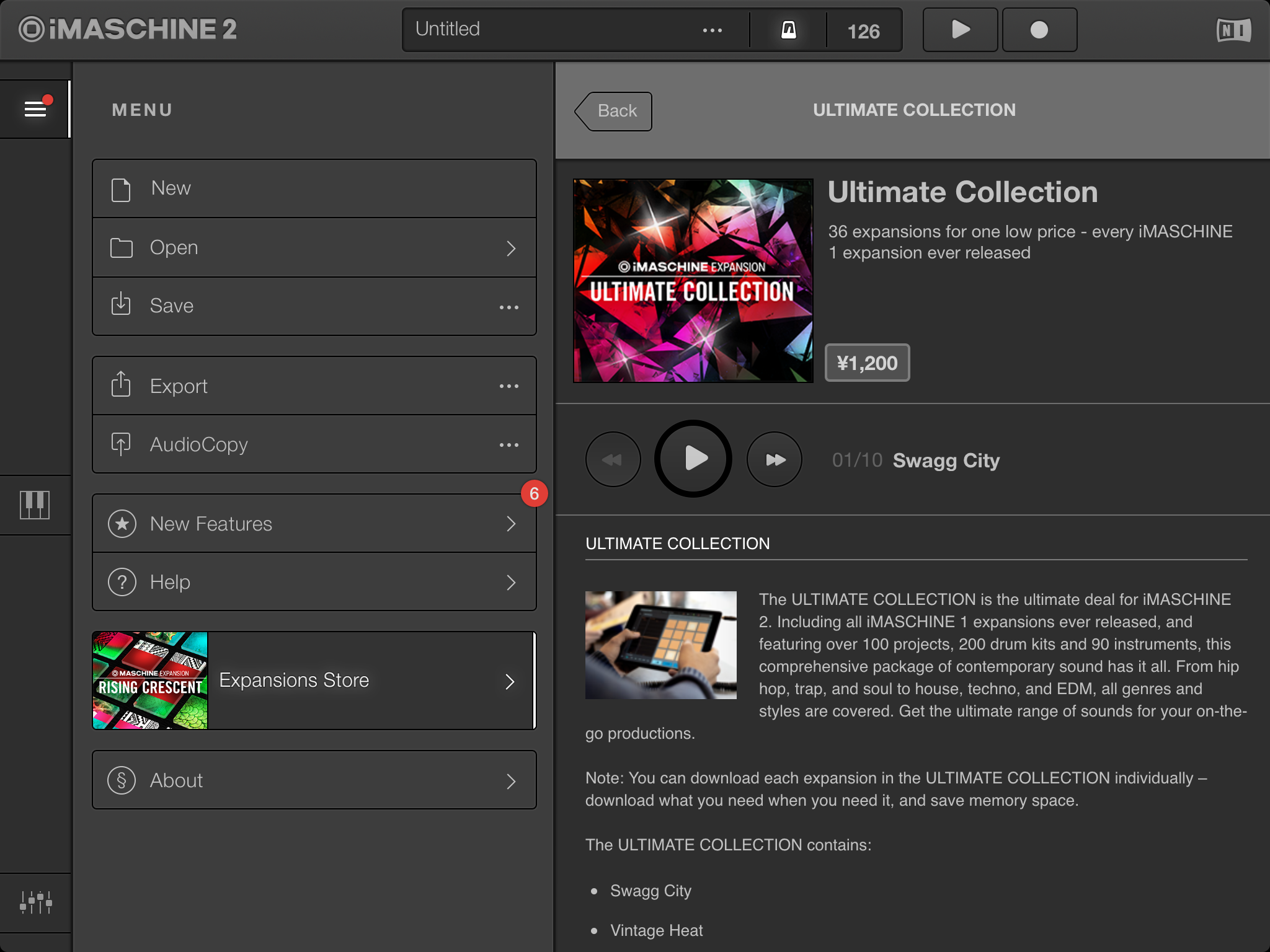Click the tempo value 126
This screenshot has height=952, width=1270.
pos(863,31)
